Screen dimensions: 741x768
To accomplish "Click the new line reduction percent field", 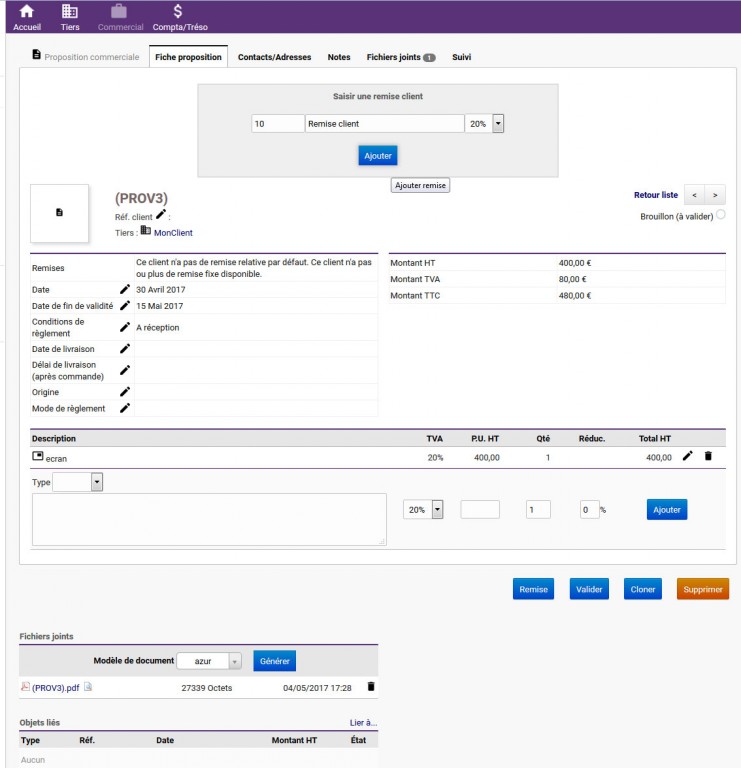I will pyautogui.click(x=589, y=509).
